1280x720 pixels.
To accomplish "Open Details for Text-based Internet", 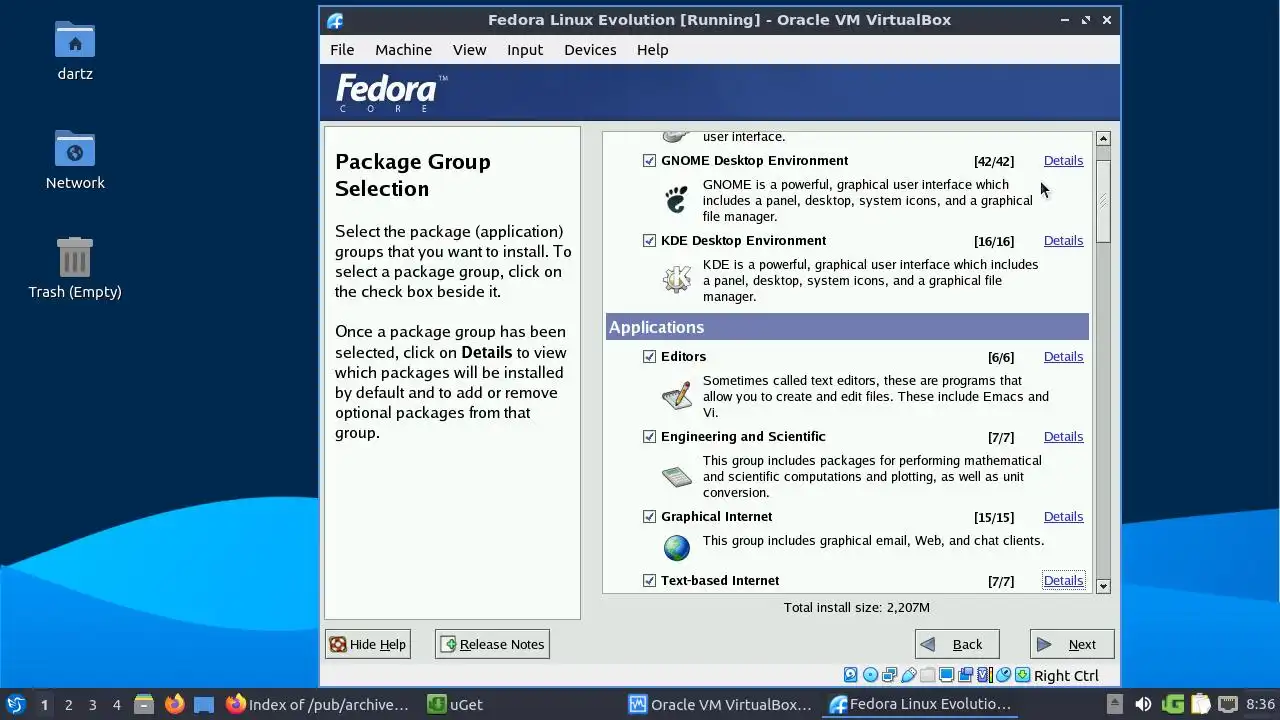I will click(1063, 580).
